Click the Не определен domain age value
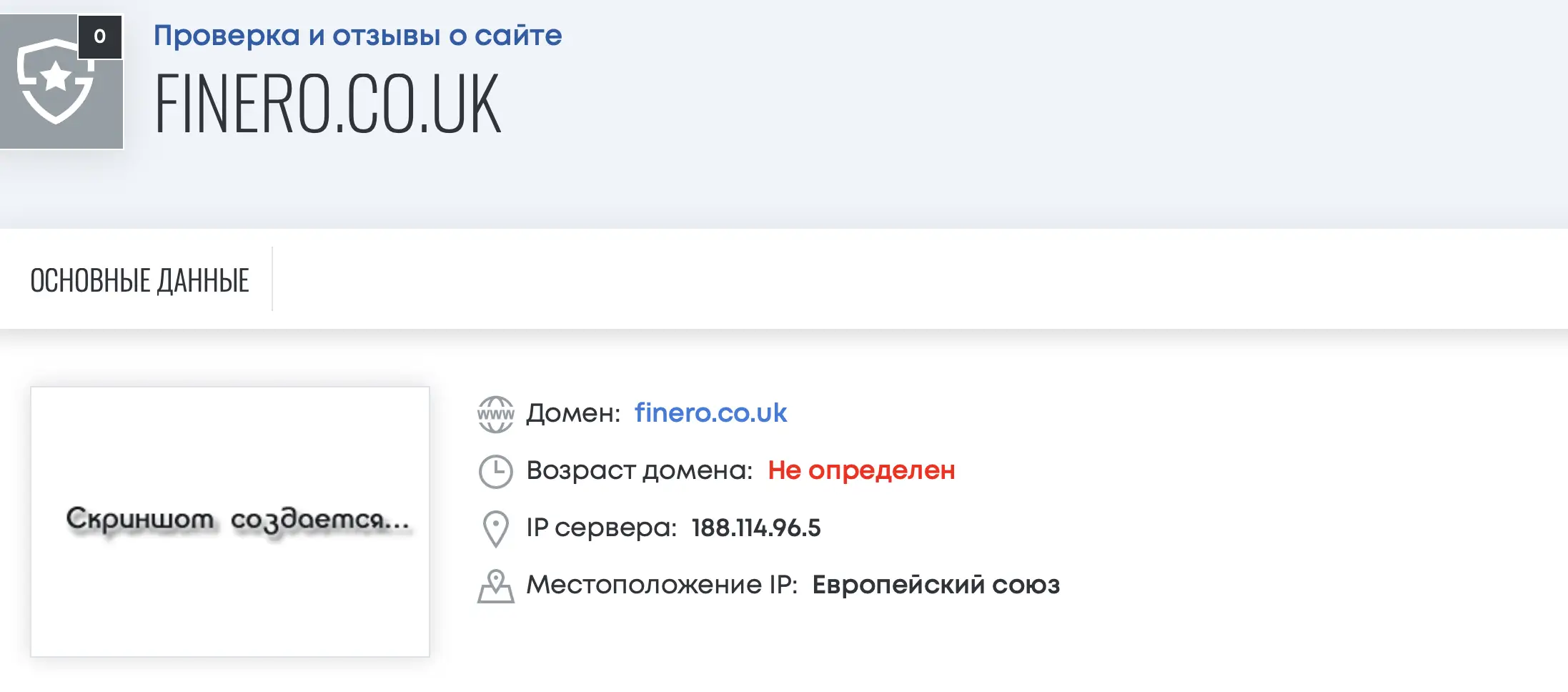1568x692 pixels. 861,470
